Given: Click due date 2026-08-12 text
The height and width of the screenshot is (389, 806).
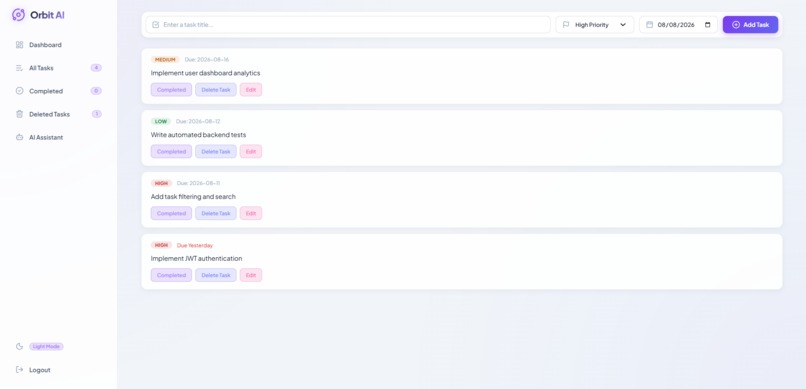Looking at the screenshot, I should click(x=198, y=121).
